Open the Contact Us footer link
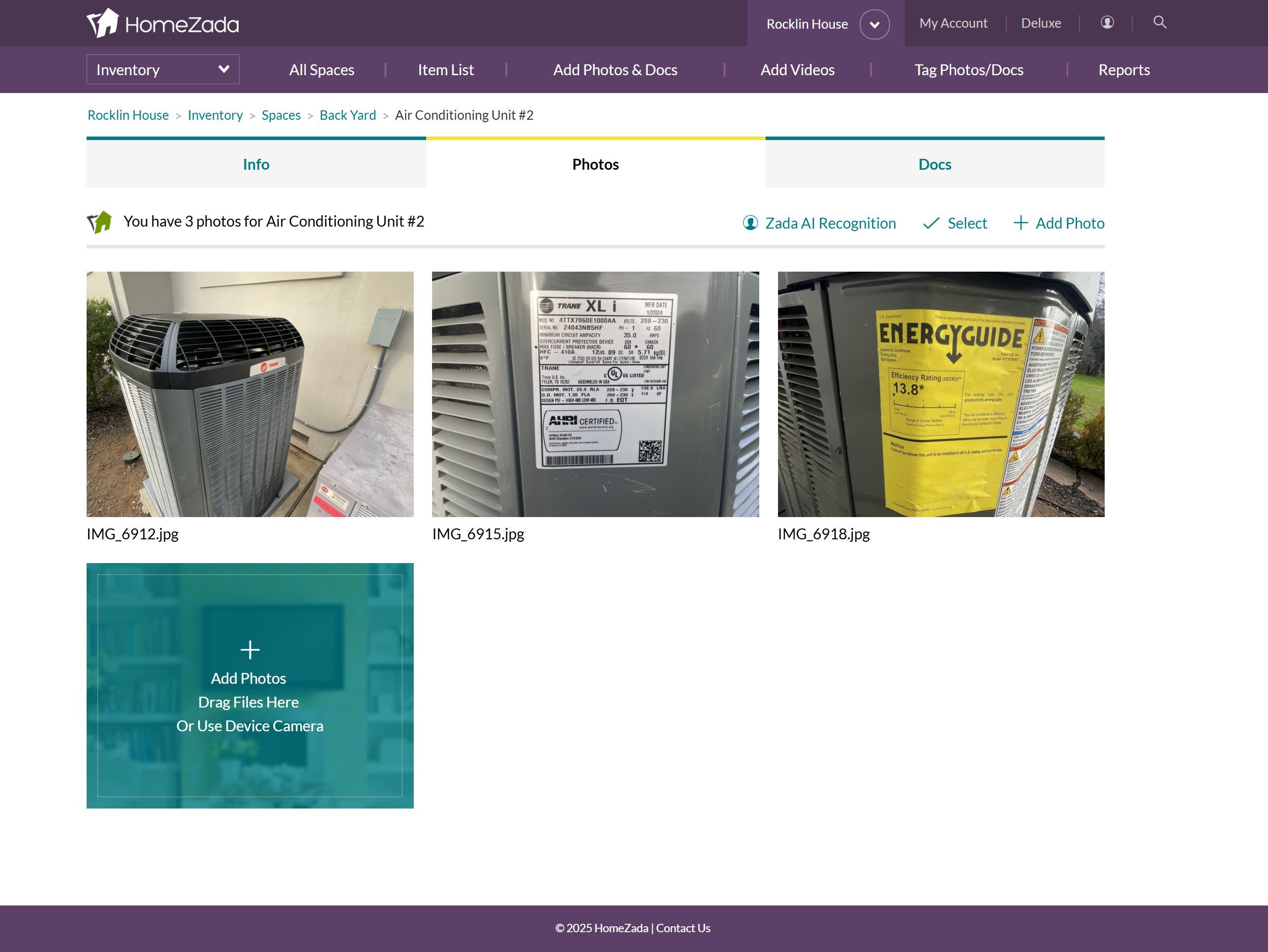 point(683,928)
